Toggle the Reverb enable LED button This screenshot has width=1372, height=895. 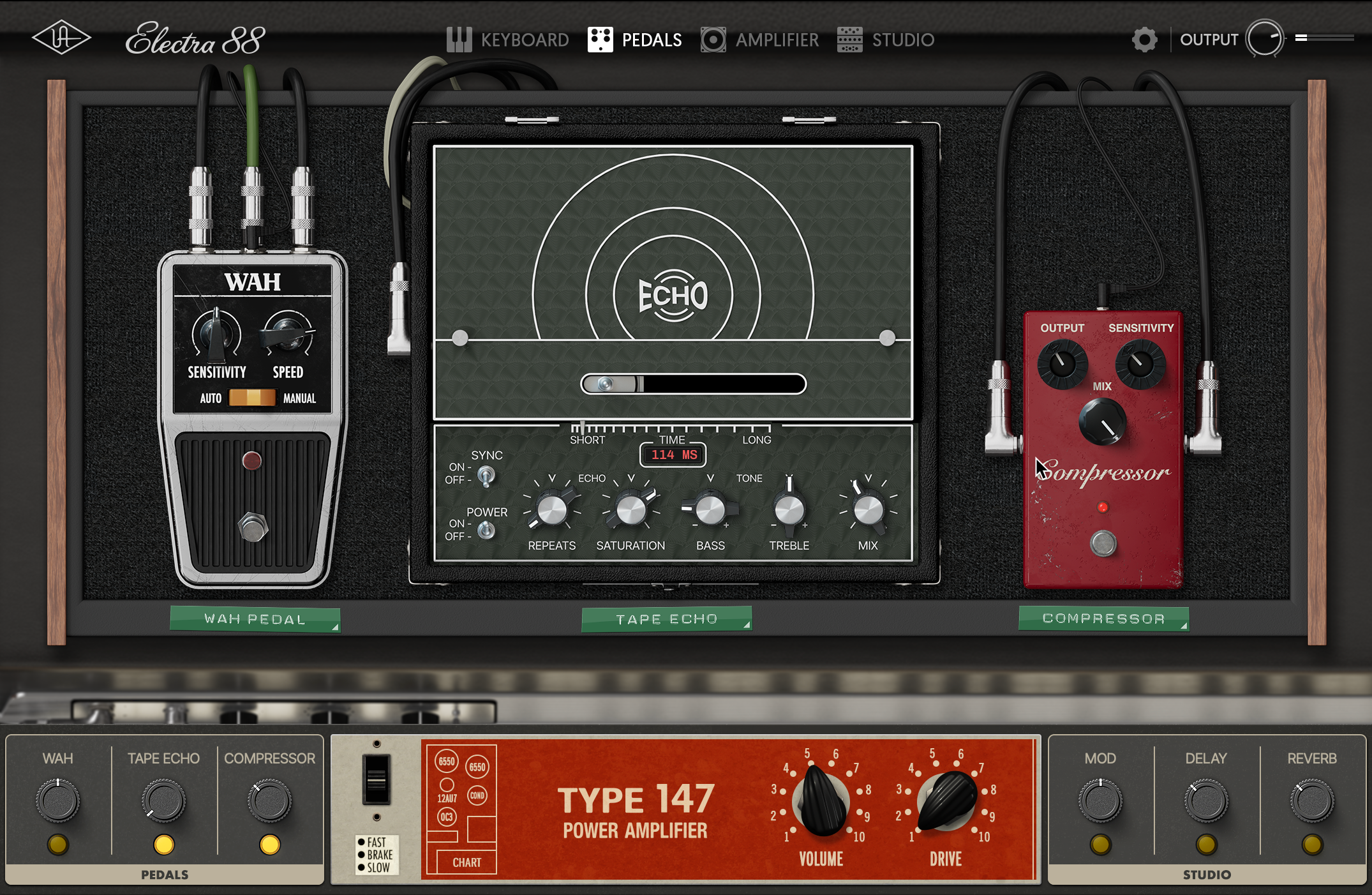(1312, 845)
